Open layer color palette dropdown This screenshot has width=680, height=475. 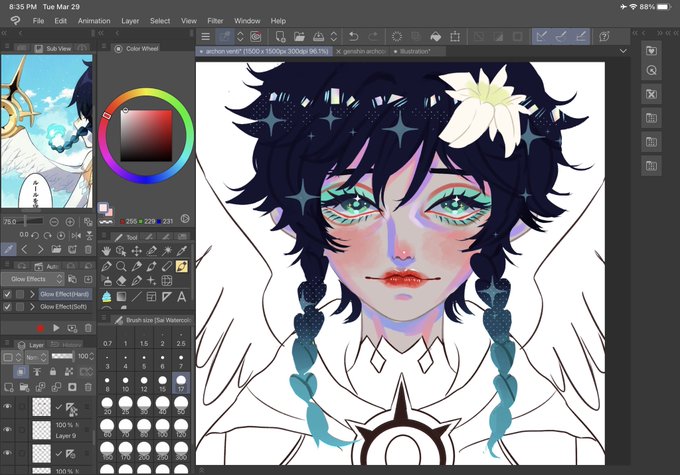coord(12,357)
